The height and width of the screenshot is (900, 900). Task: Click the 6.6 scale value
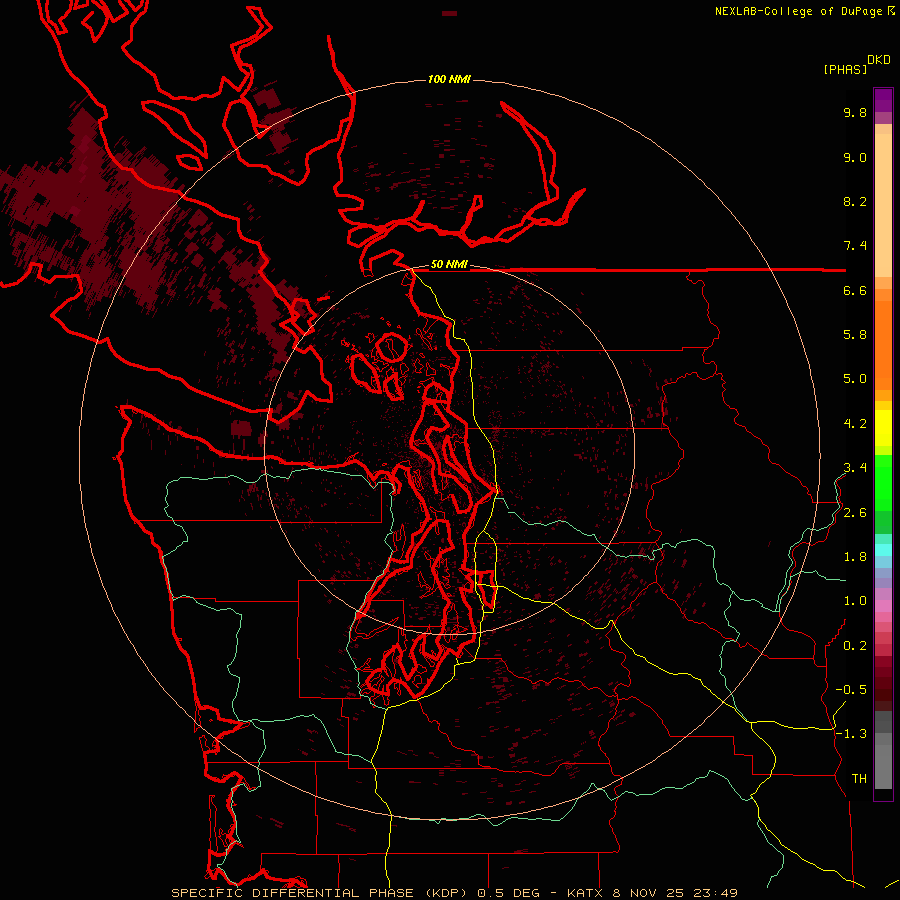855,290
